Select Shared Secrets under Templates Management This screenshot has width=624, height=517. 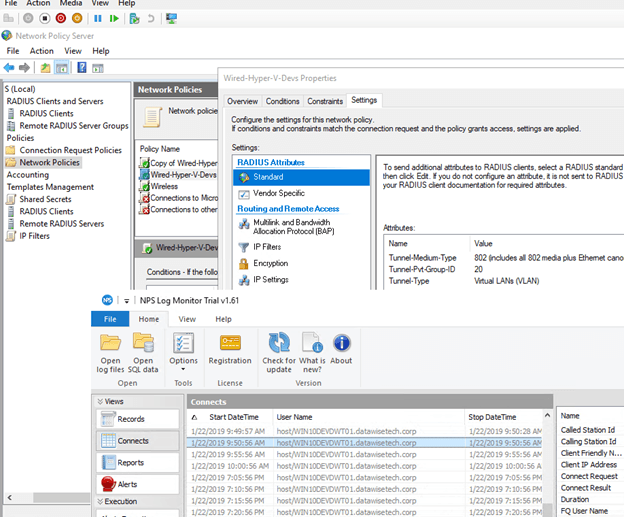pyautogui.click(x=45, y=199)
